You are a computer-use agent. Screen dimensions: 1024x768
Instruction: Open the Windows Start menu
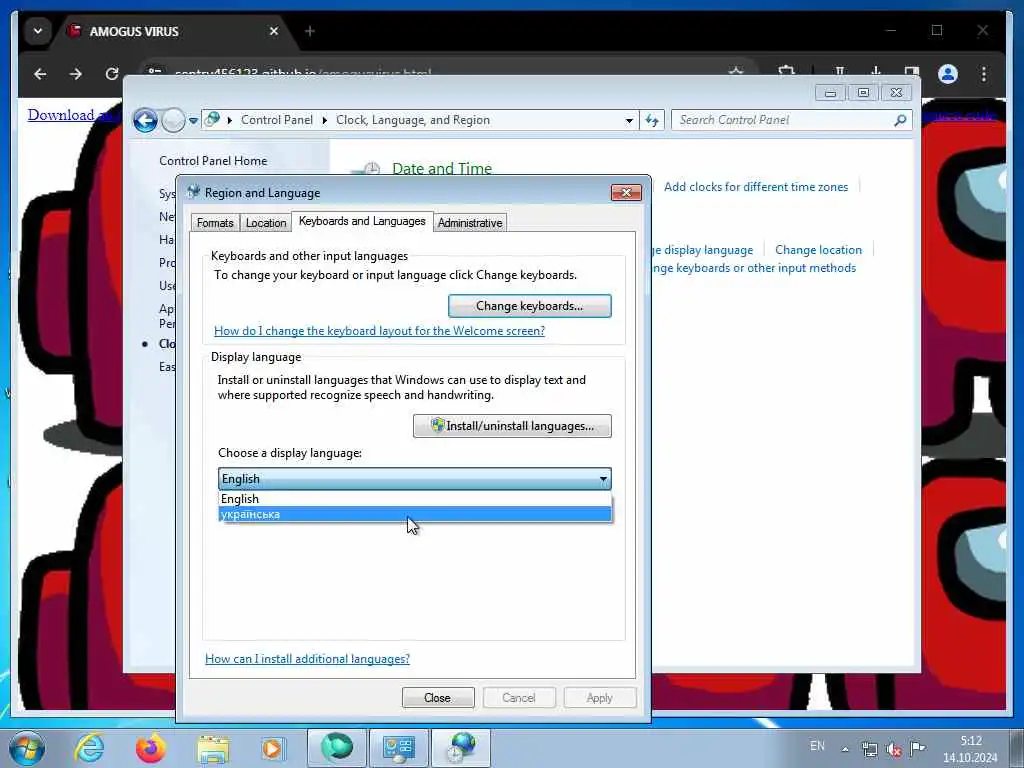click(x=27, y=748)
